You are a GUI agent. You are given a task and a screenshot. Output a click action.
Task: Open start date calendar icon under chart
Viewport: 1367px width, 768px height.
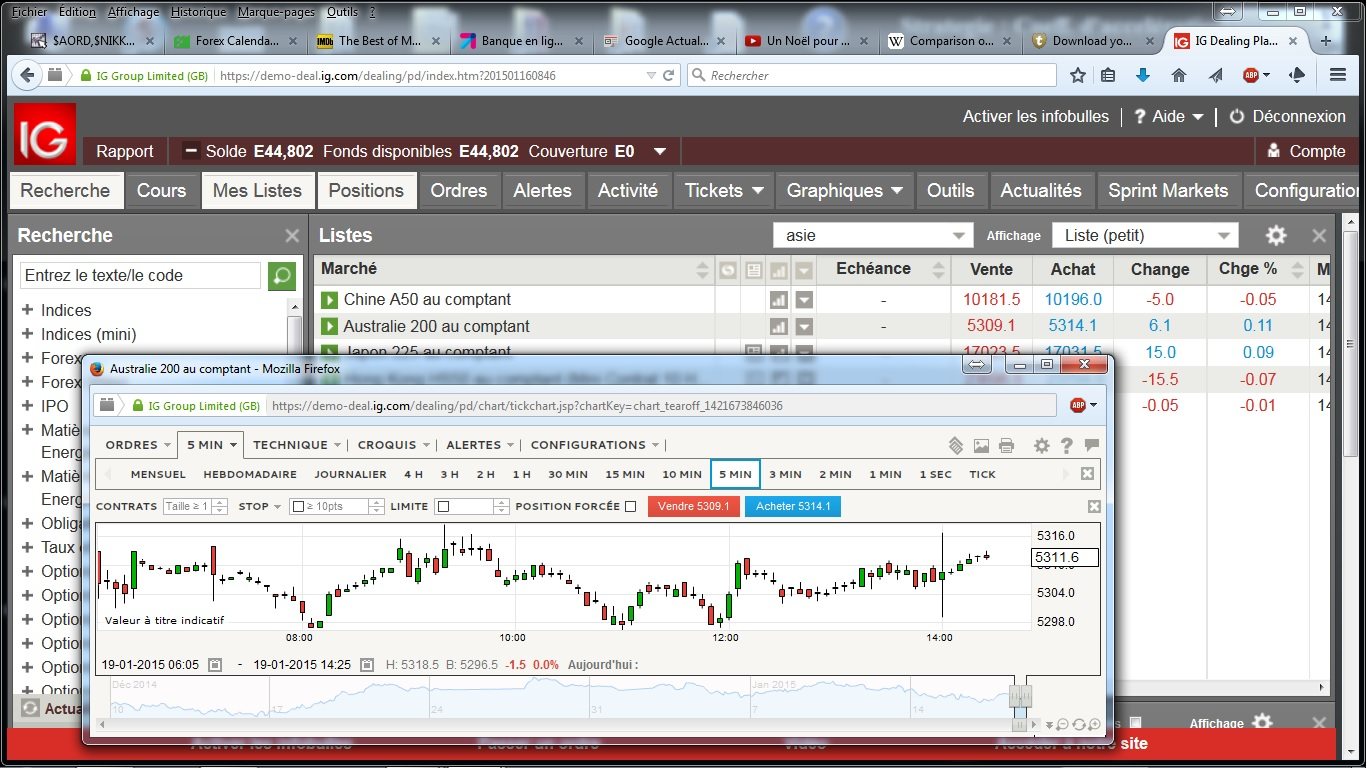214,665
